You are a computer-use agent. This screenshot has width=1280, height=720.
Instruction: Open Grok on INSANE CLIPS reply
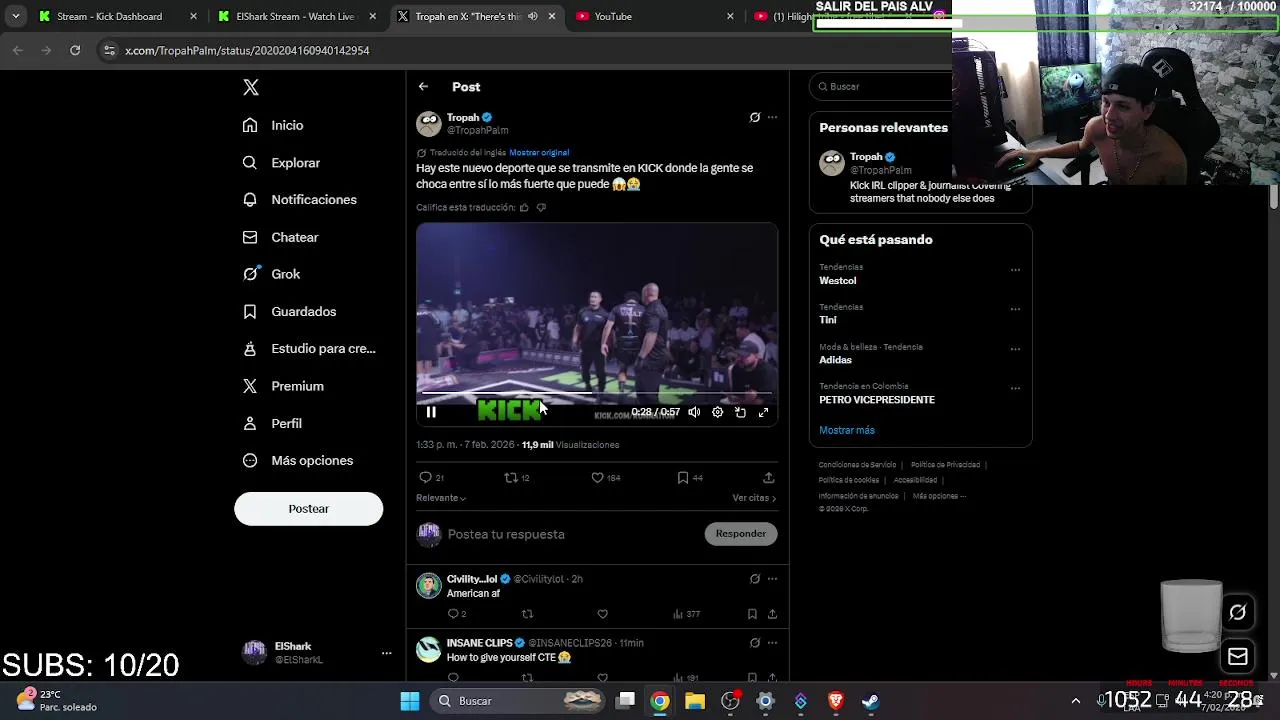[755, 643]
